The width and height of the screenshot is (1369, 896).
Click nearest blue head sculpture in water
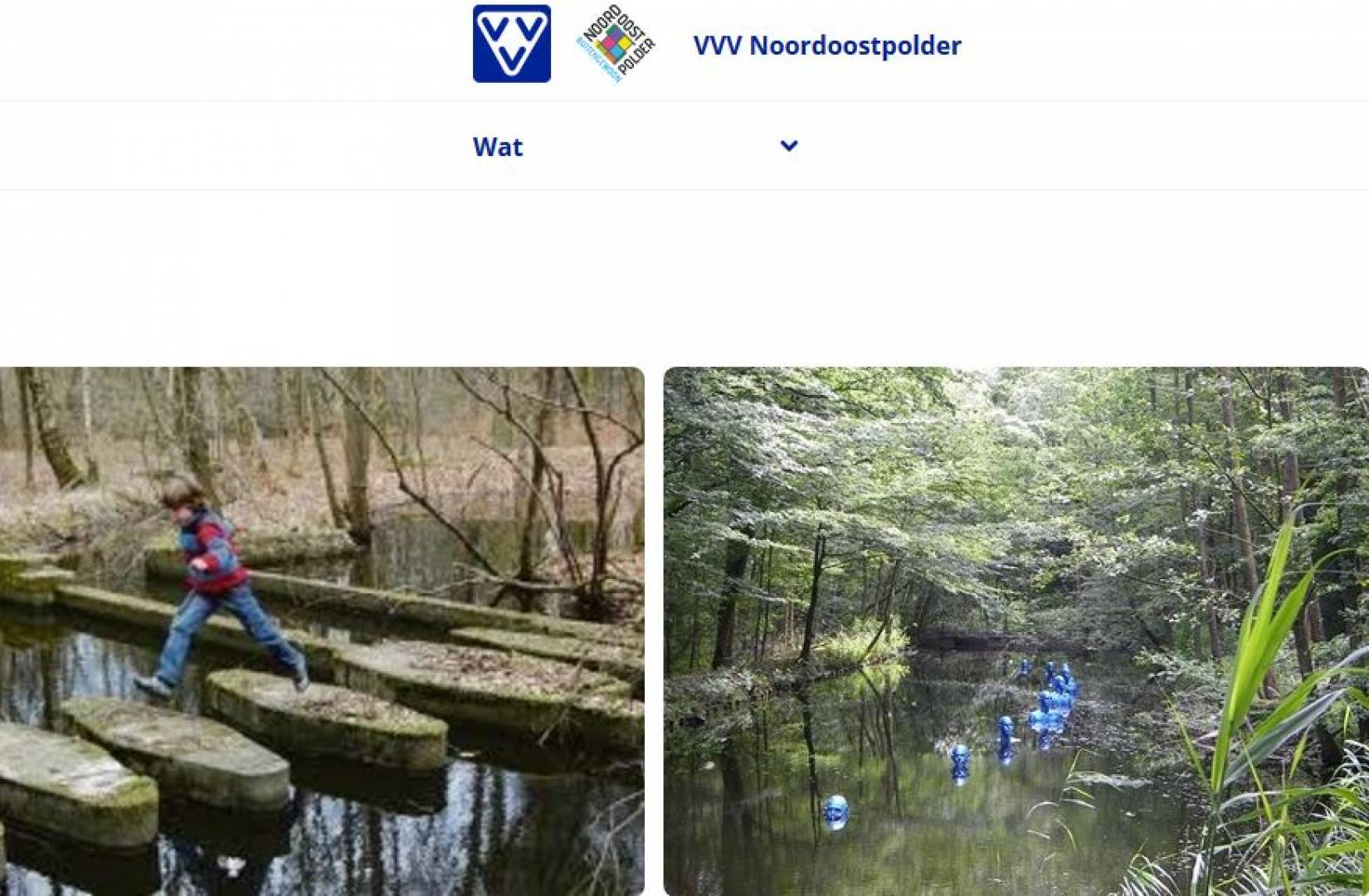point(836,811)
